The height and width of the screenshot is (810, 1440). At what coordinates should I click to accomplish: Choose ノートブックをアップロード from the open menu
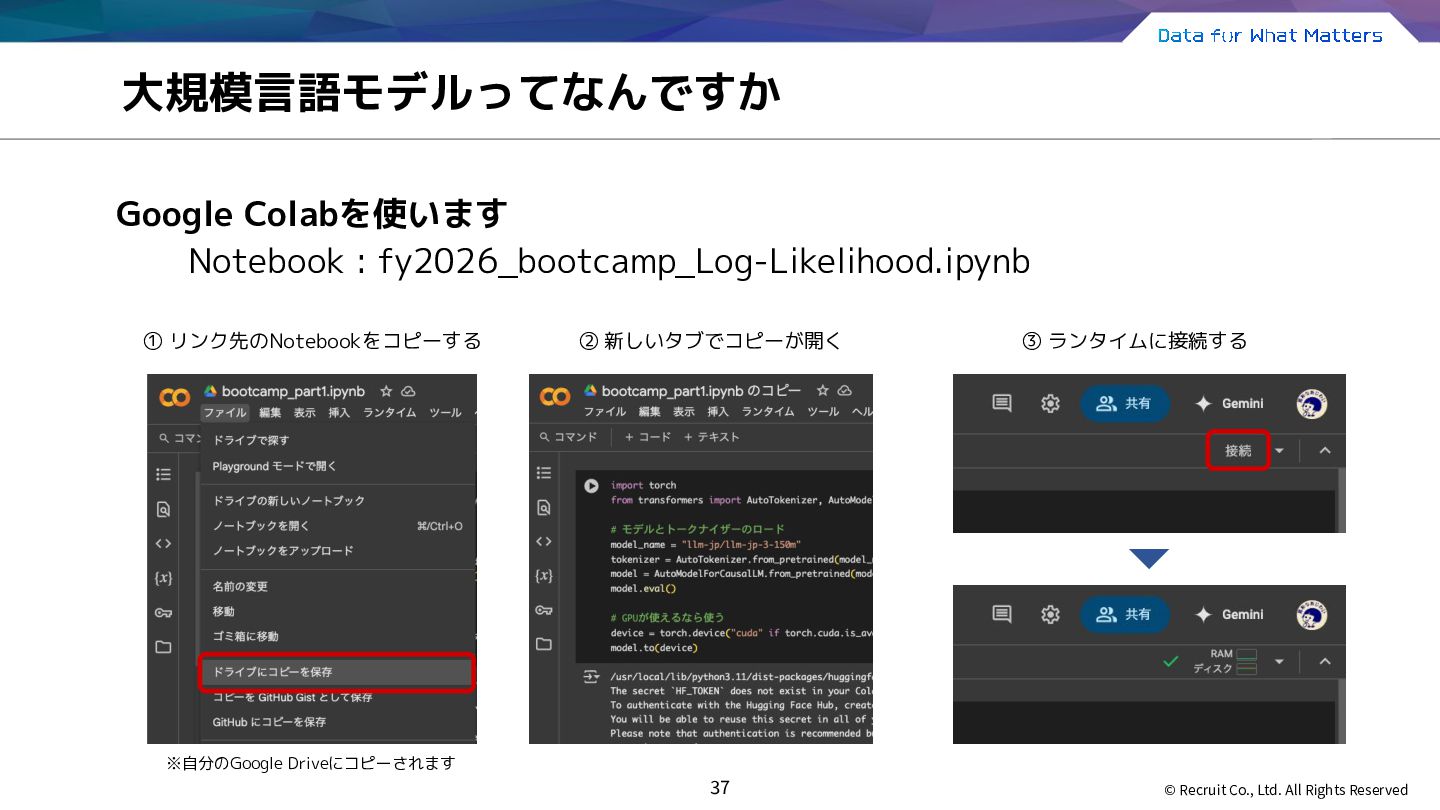point(282,551)
